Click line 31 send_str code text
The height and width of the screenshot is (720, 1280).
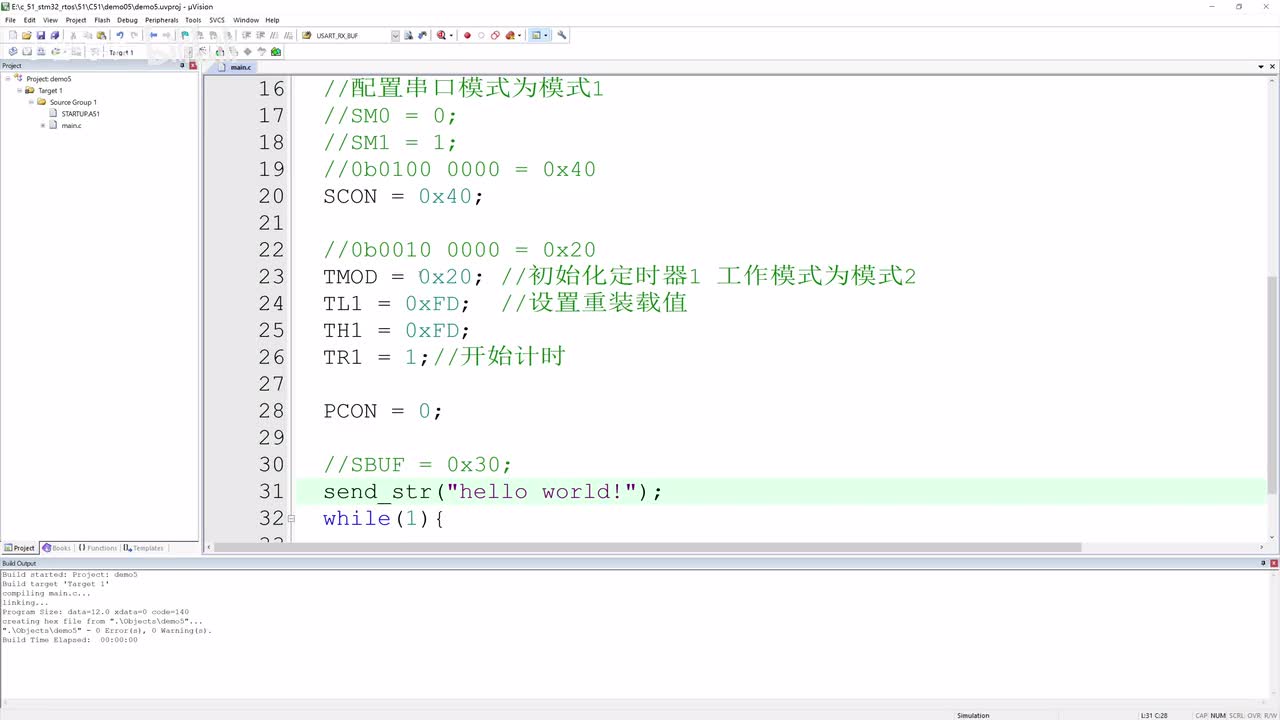coord(492,491)
